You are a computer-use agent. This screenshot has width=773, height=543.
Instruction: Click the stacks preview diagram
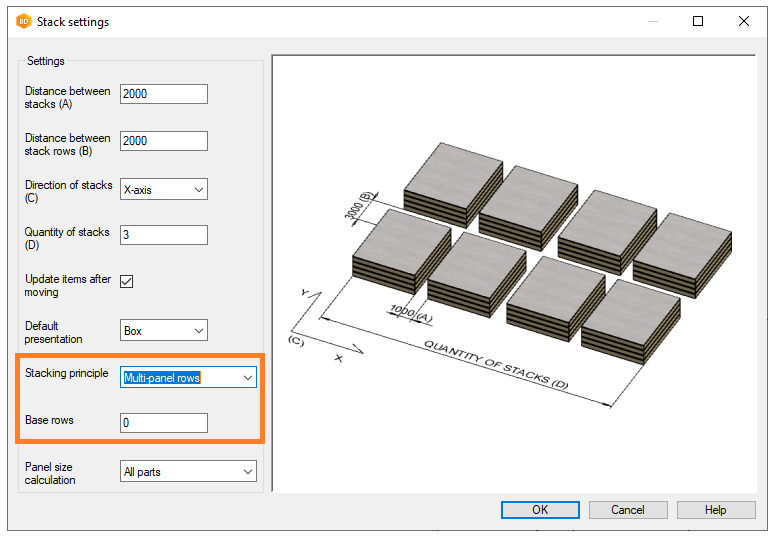tap(513, 272)
